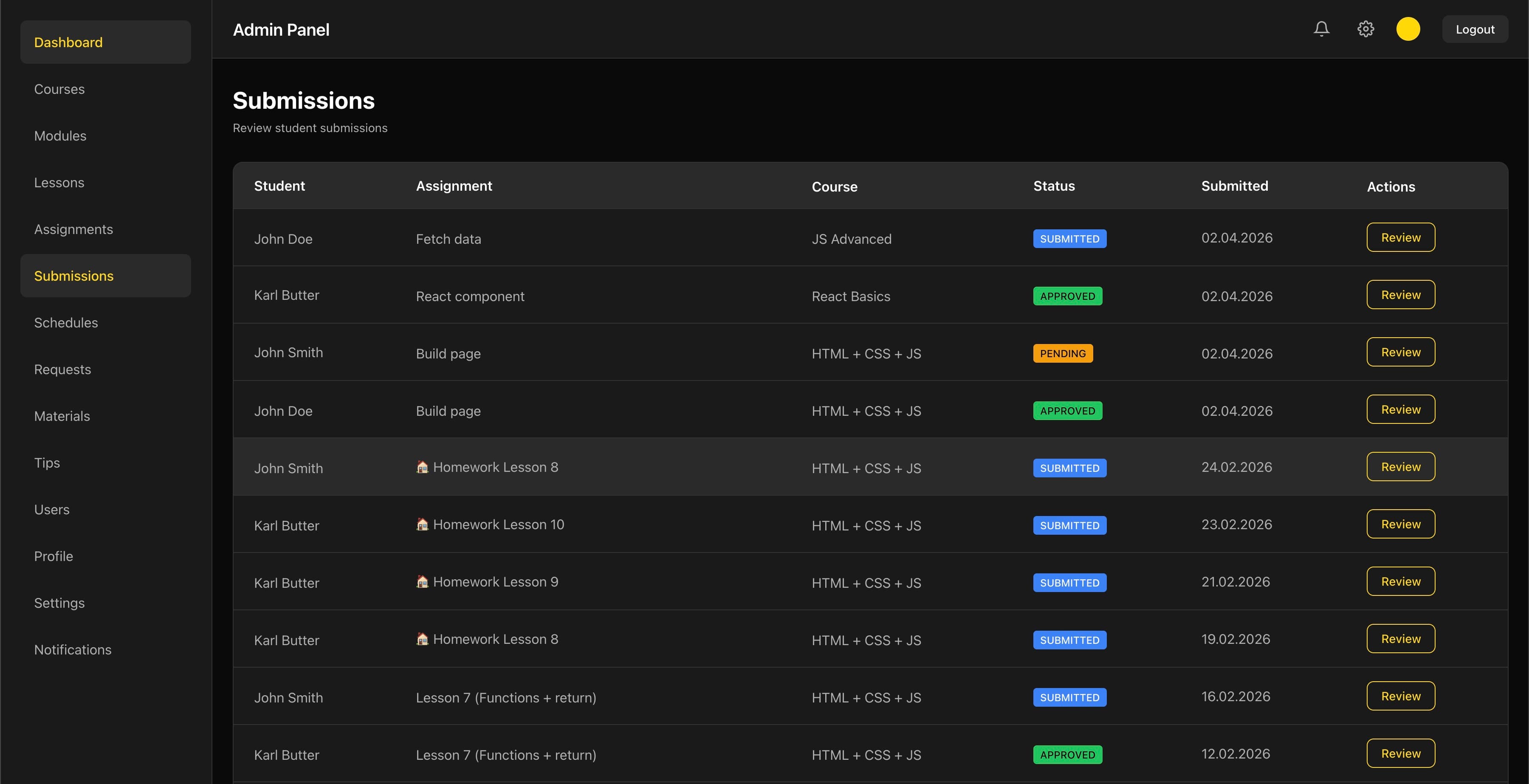Open the settings gear icon
Screen dimensions: 1529x784
pos(1366,28)
